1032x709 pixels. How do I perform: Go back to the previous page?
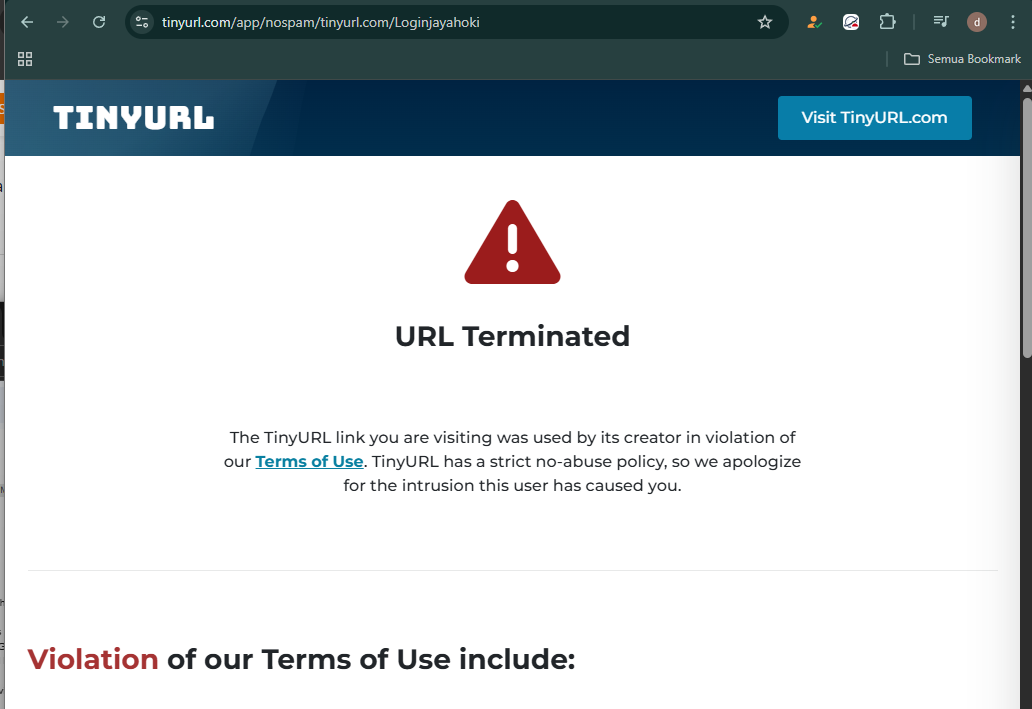point(27,22)
